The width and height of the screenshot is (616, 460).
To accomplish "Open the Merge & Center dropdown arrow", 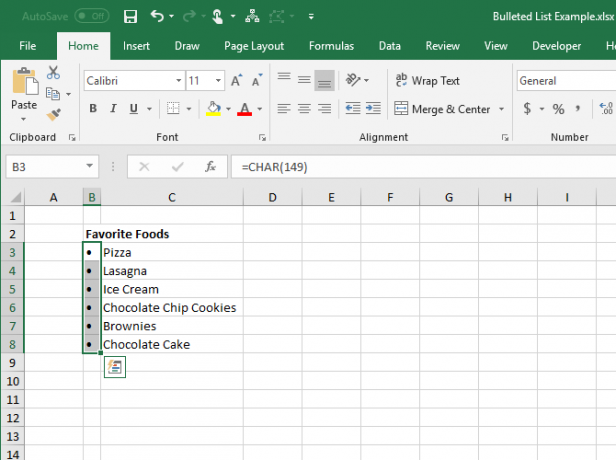I will 501,109.
